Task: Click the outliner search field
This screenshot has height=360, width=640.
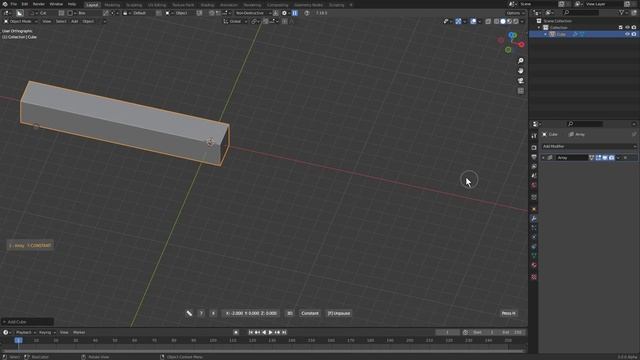Action: (x=580, y=13)
